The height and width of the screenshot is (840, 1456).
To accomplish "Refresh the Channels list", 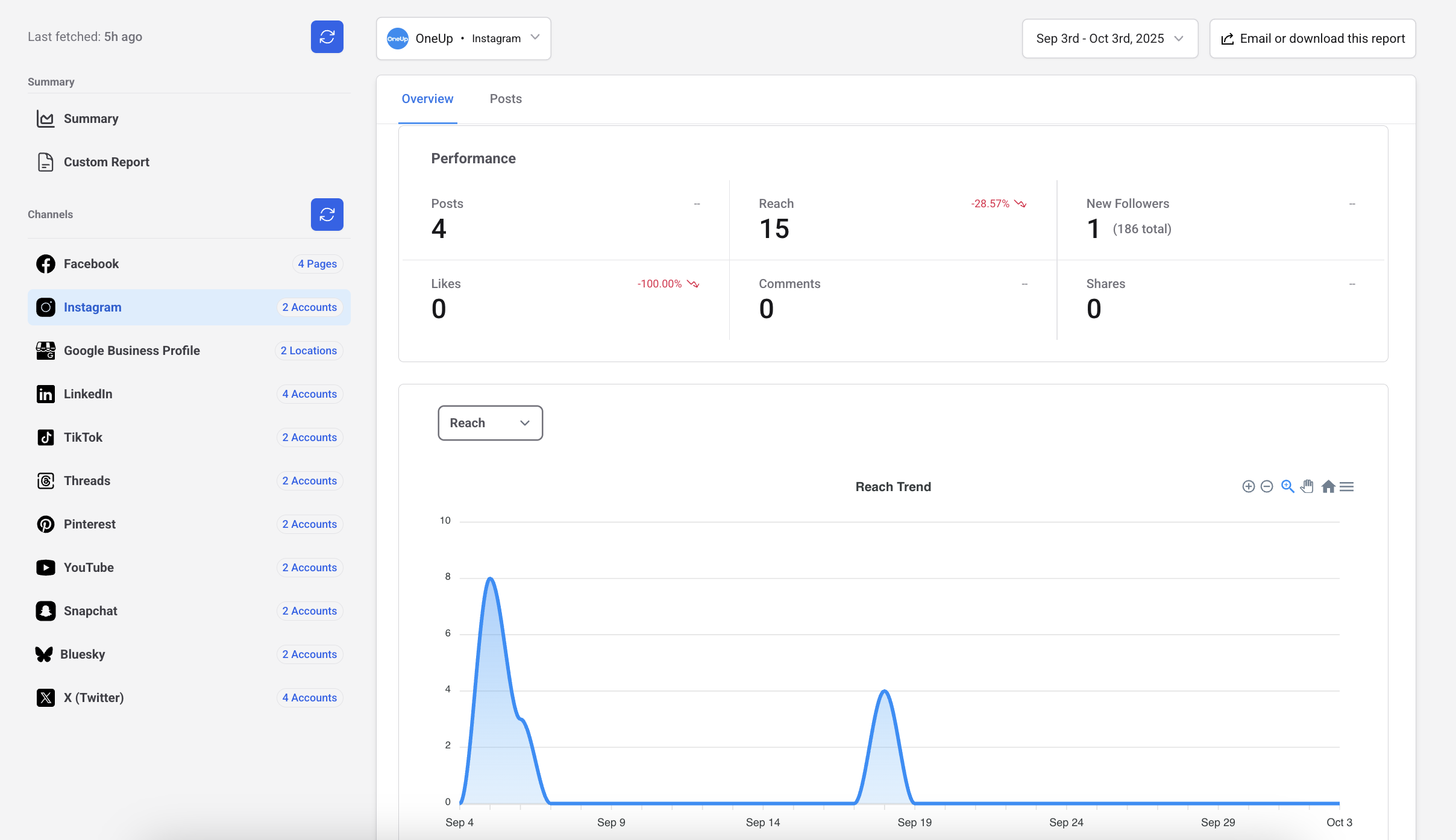I will [327, 214].
